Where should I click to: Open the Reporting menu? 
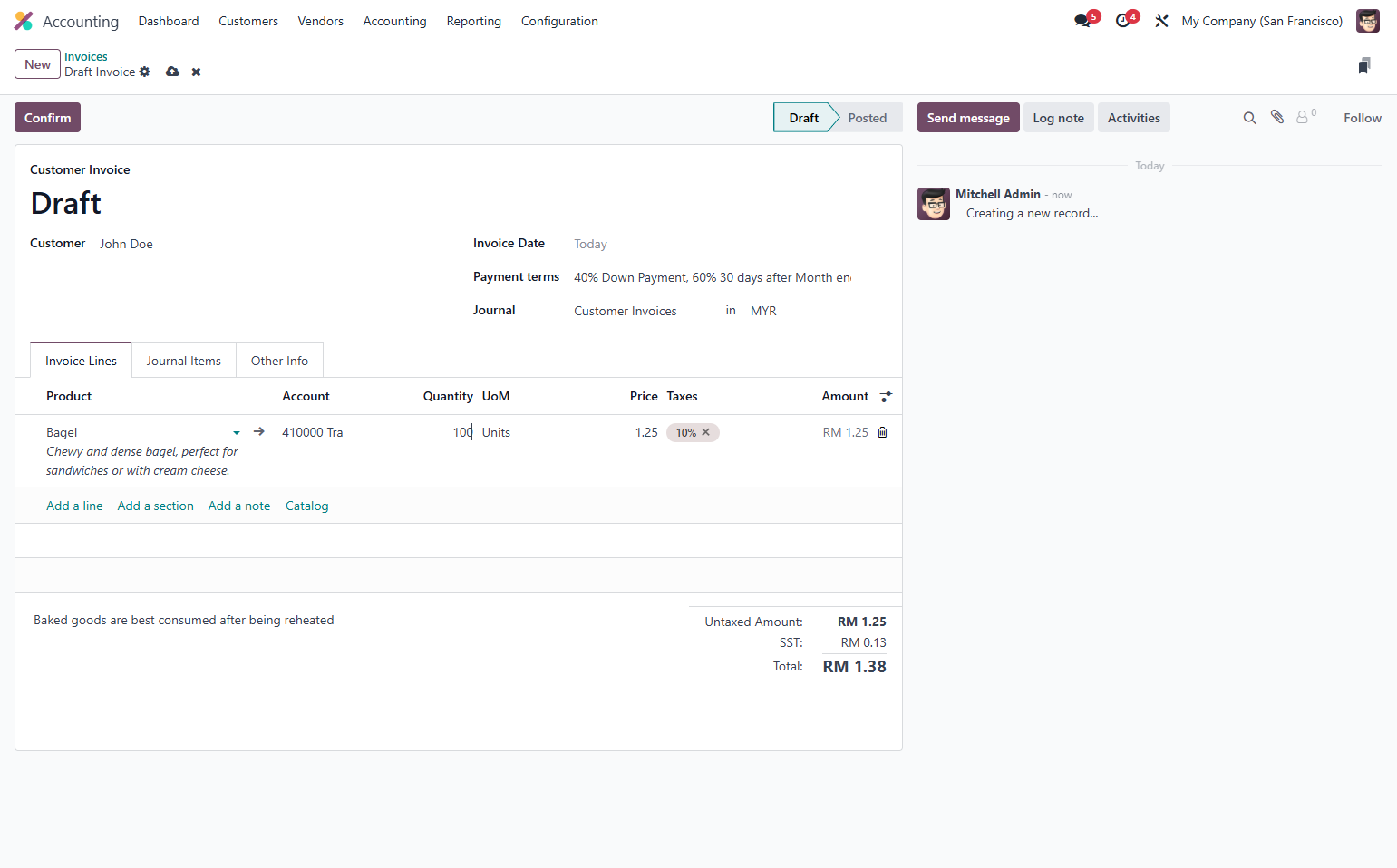(x=474, y=21)
